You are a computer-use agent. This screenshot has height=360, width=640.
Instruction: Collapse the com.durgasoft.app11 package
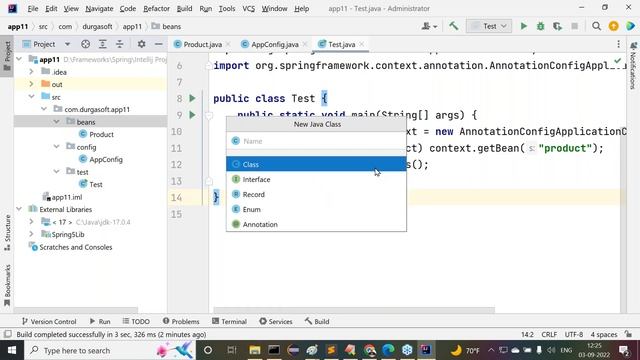[44, 109]
